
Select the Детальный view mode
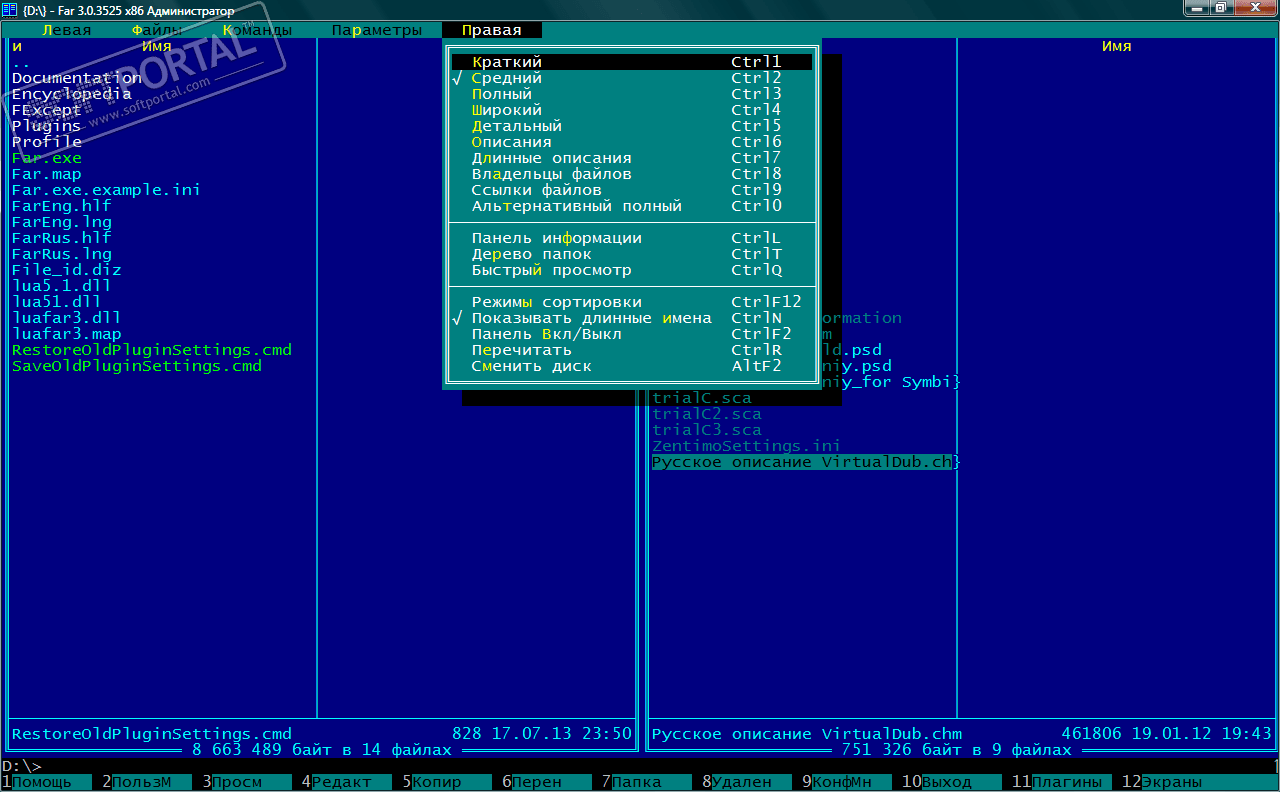(x=631, y=126)
